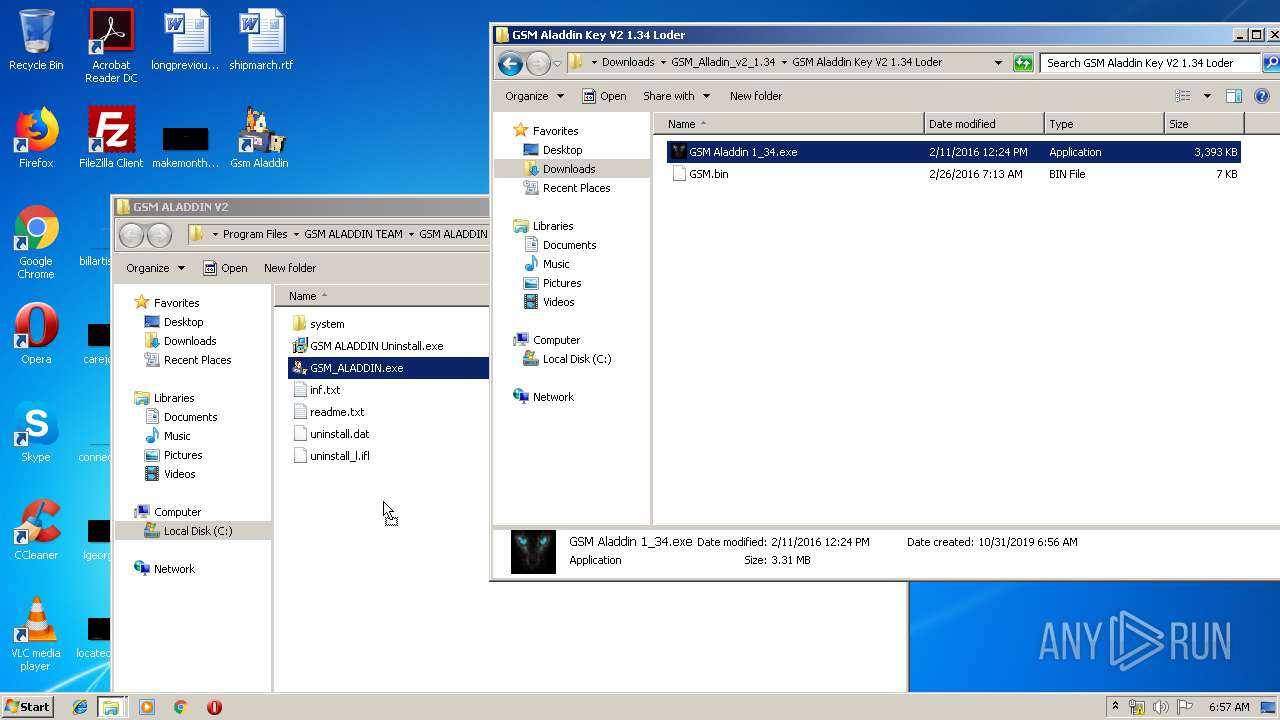Select Downloads in V2 window navigation
This screenshot has height=720, width=1280.
coord(180,341)
